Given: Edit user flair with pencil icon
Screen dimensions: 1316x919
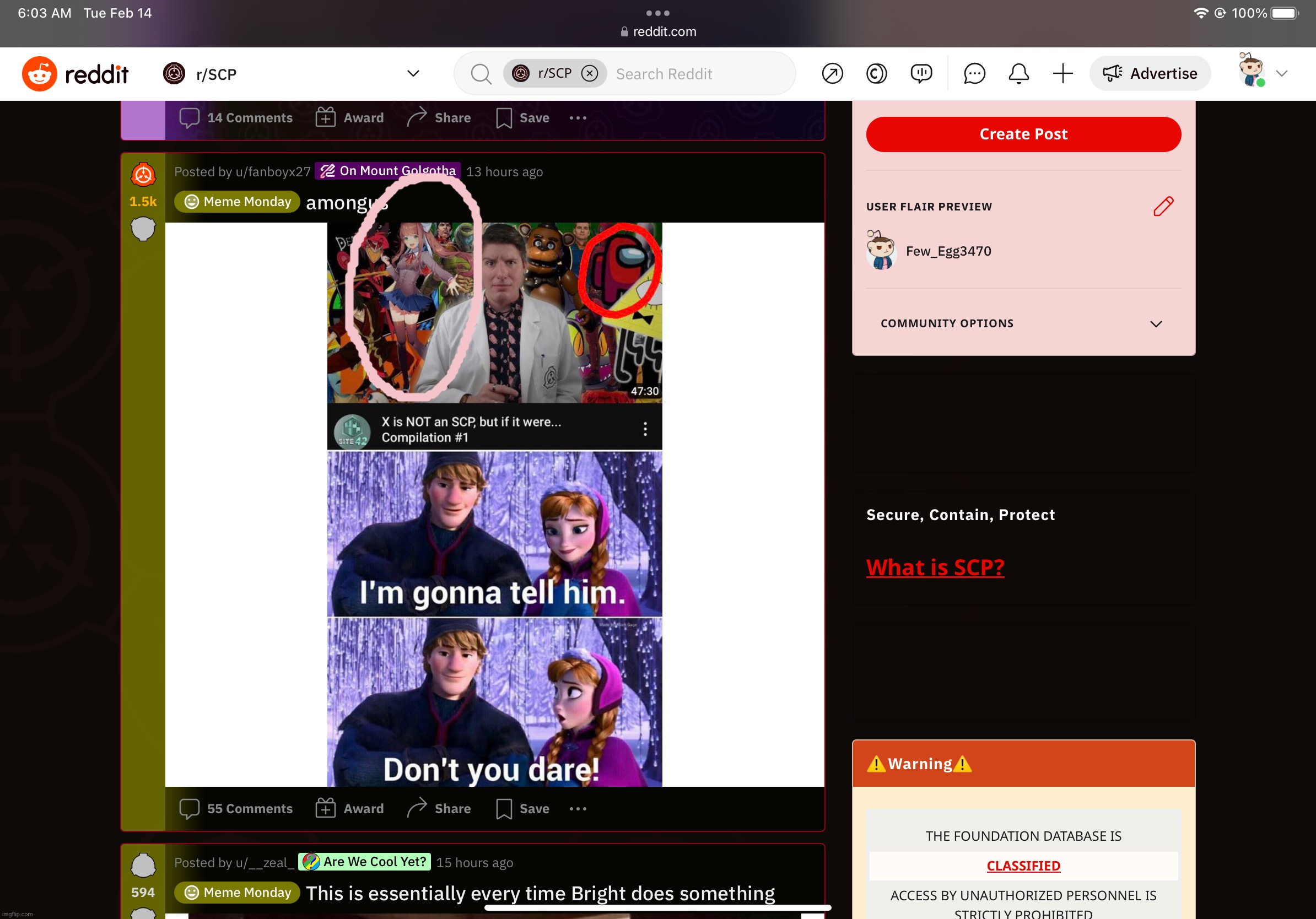Looking at the screenshot, I should click(1162, 206).
